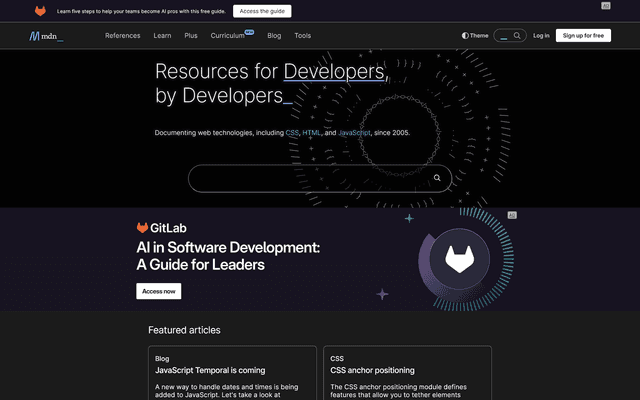Toggle the Theme switcher

(475, 36)
